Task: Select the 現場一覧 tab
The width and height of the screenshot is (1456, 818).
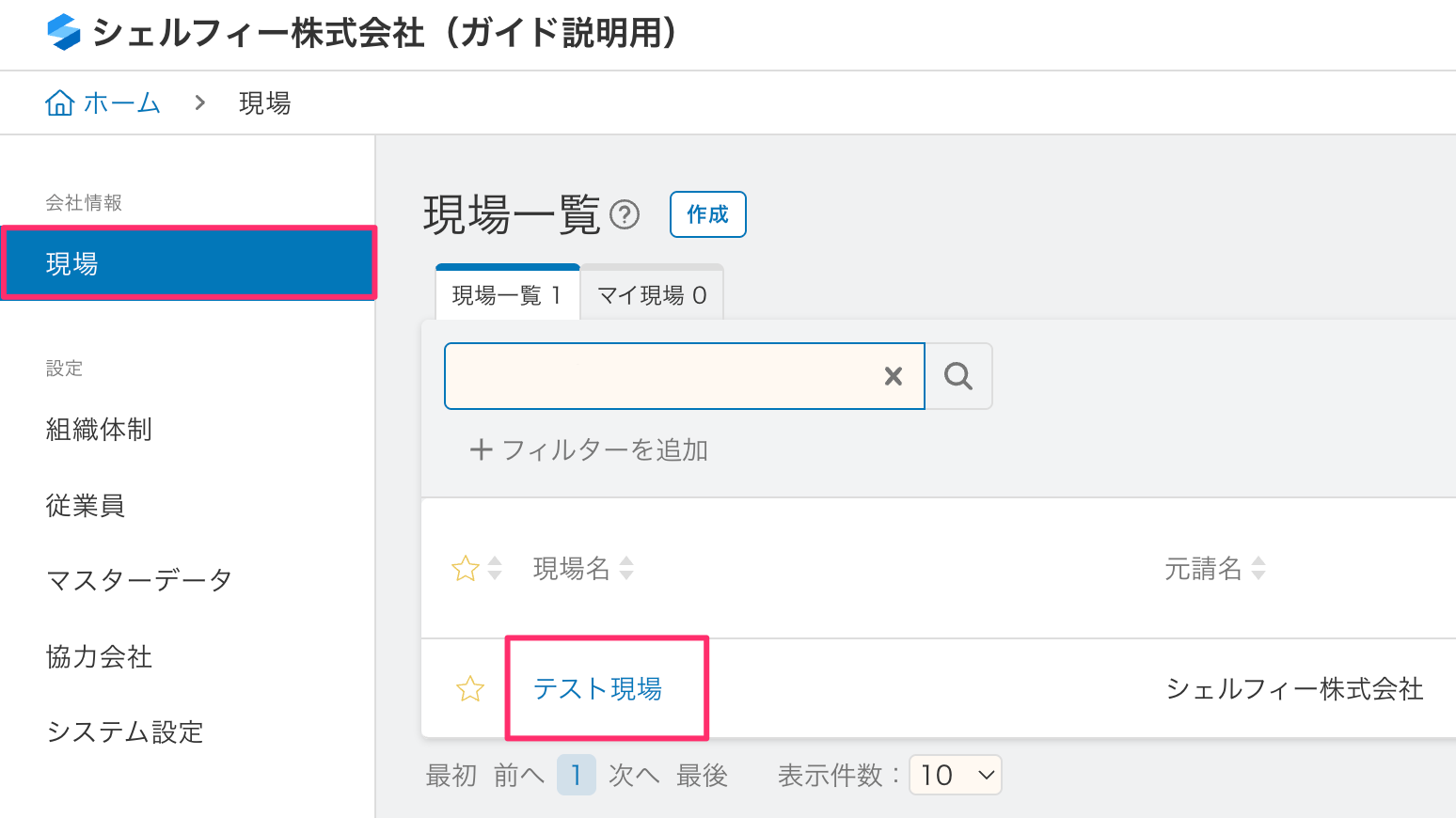Action: coord(507,295)
